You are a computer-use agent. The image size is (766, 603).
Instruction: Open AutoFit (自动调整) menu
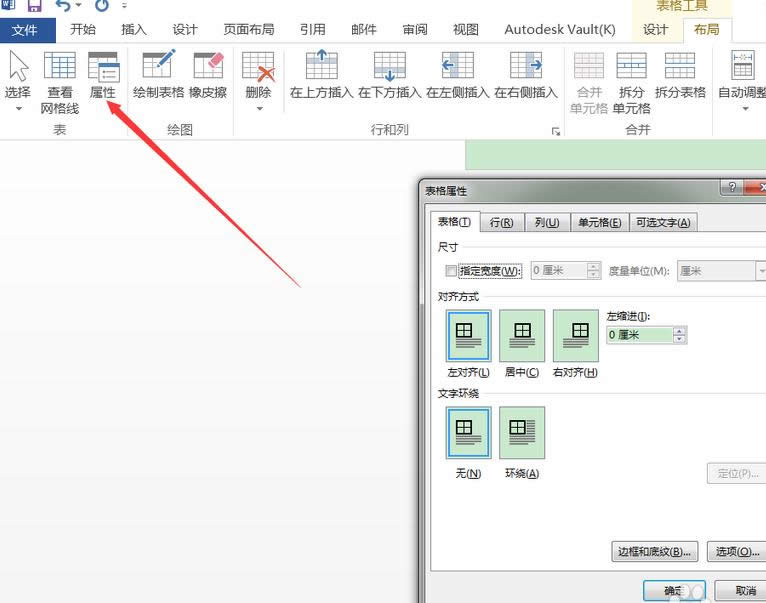(742, 81)
